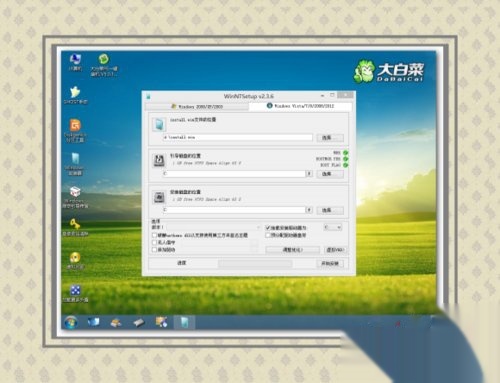
Task: Open the orange DiskGenius partition tool icon
Action: 75,130
